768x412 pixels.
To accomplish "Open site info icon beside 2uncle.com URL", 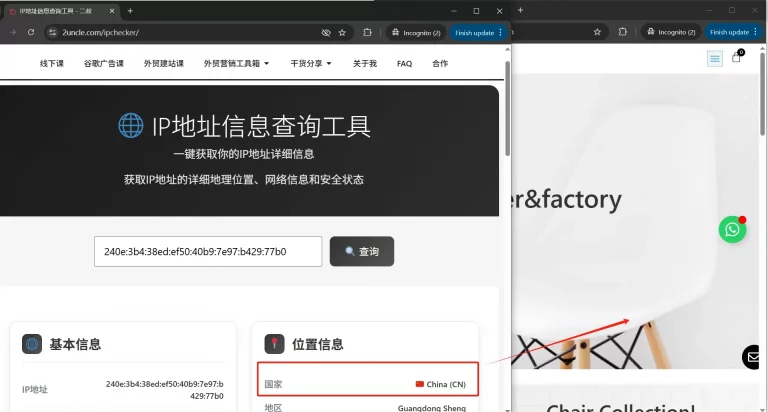I will coord(52,32).
